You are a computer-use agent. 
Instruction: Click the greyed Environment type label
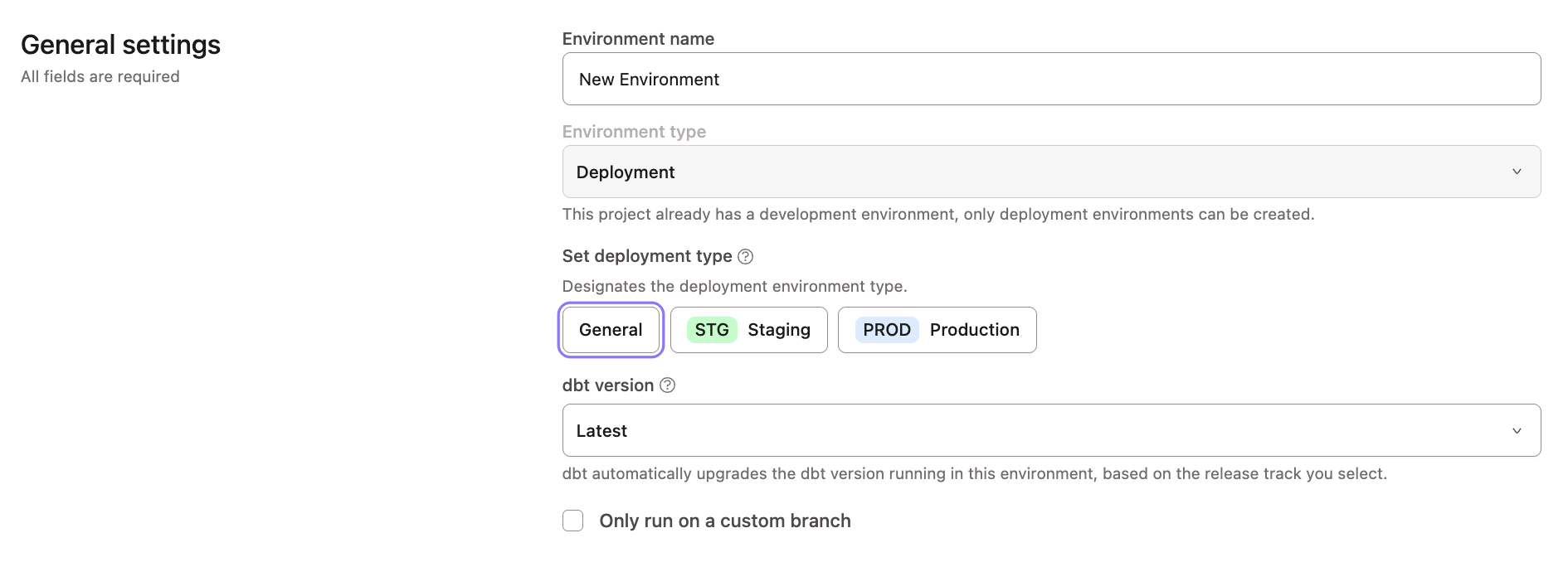634,132
